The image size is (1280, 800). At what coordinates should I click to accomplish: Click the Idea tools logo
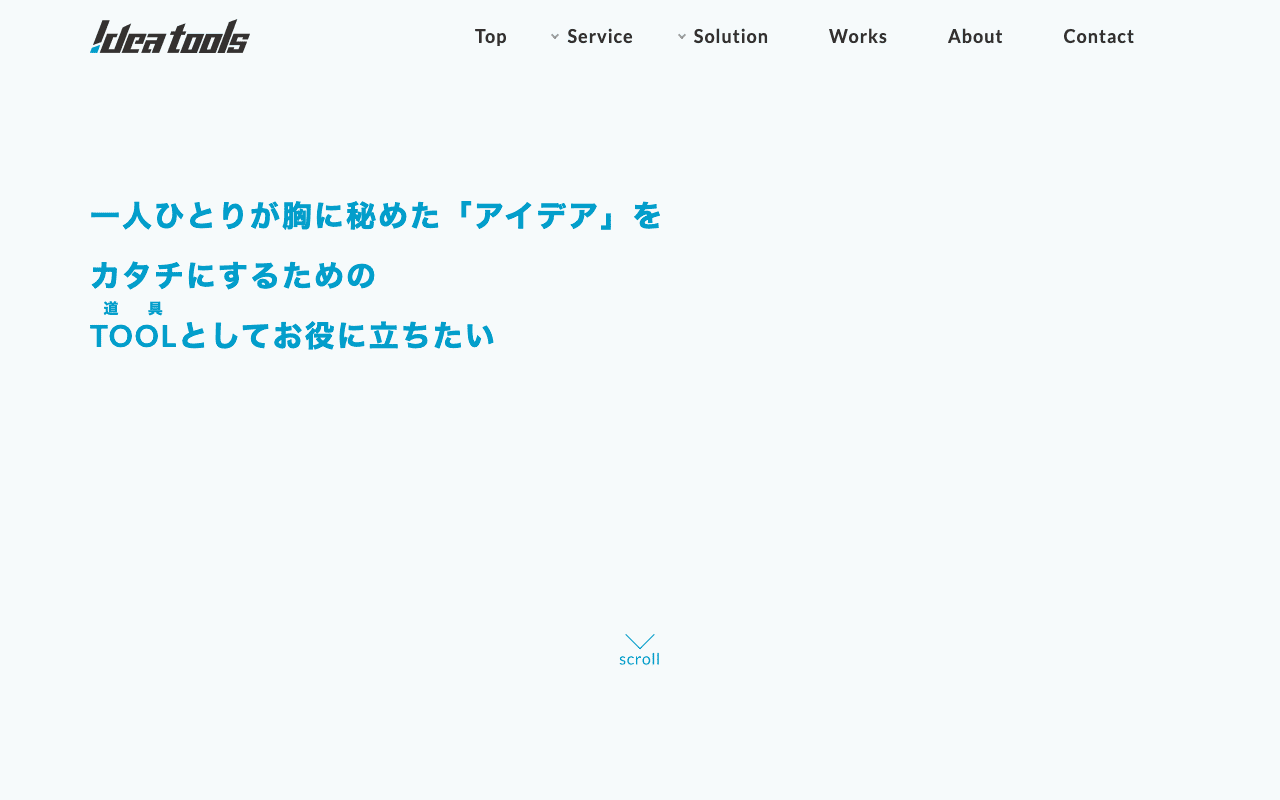[x=169, y=37]
